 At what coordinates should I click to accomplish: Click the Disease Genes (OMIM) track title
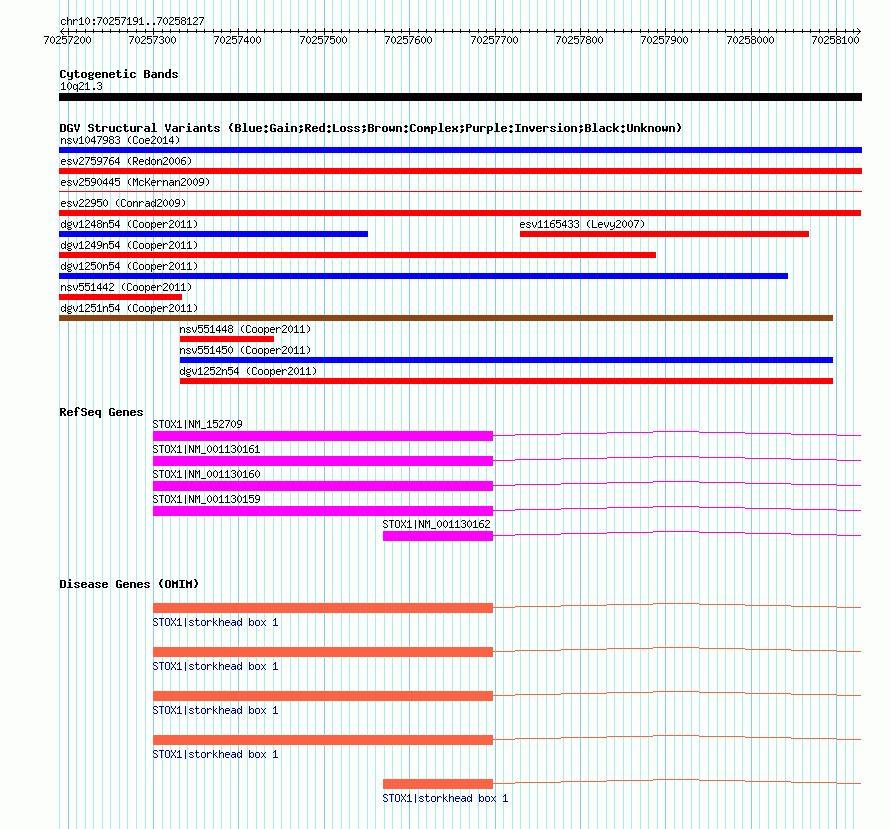coord(129,584)
